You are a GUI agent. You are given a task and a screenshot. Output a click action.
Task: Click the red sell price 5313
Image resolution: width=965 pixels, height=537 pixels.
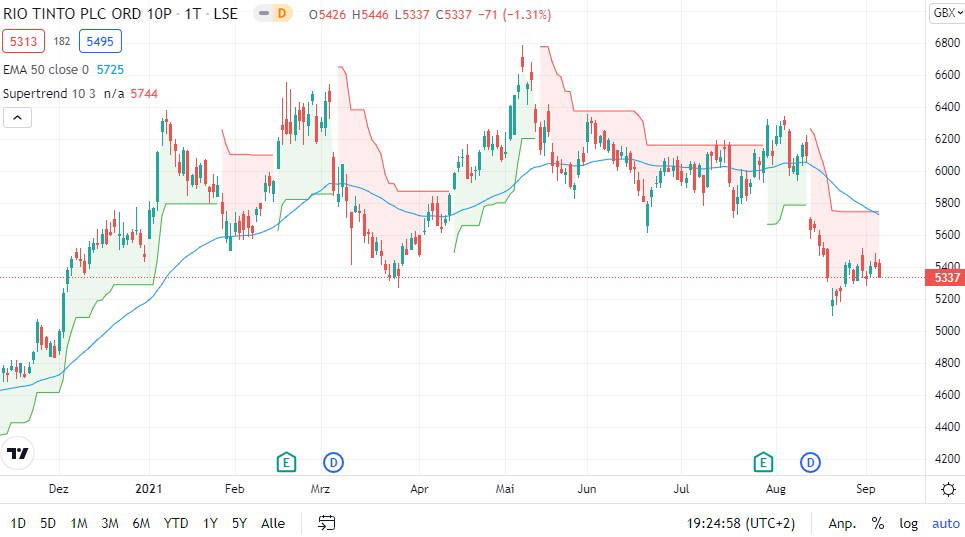coord(23,41)
